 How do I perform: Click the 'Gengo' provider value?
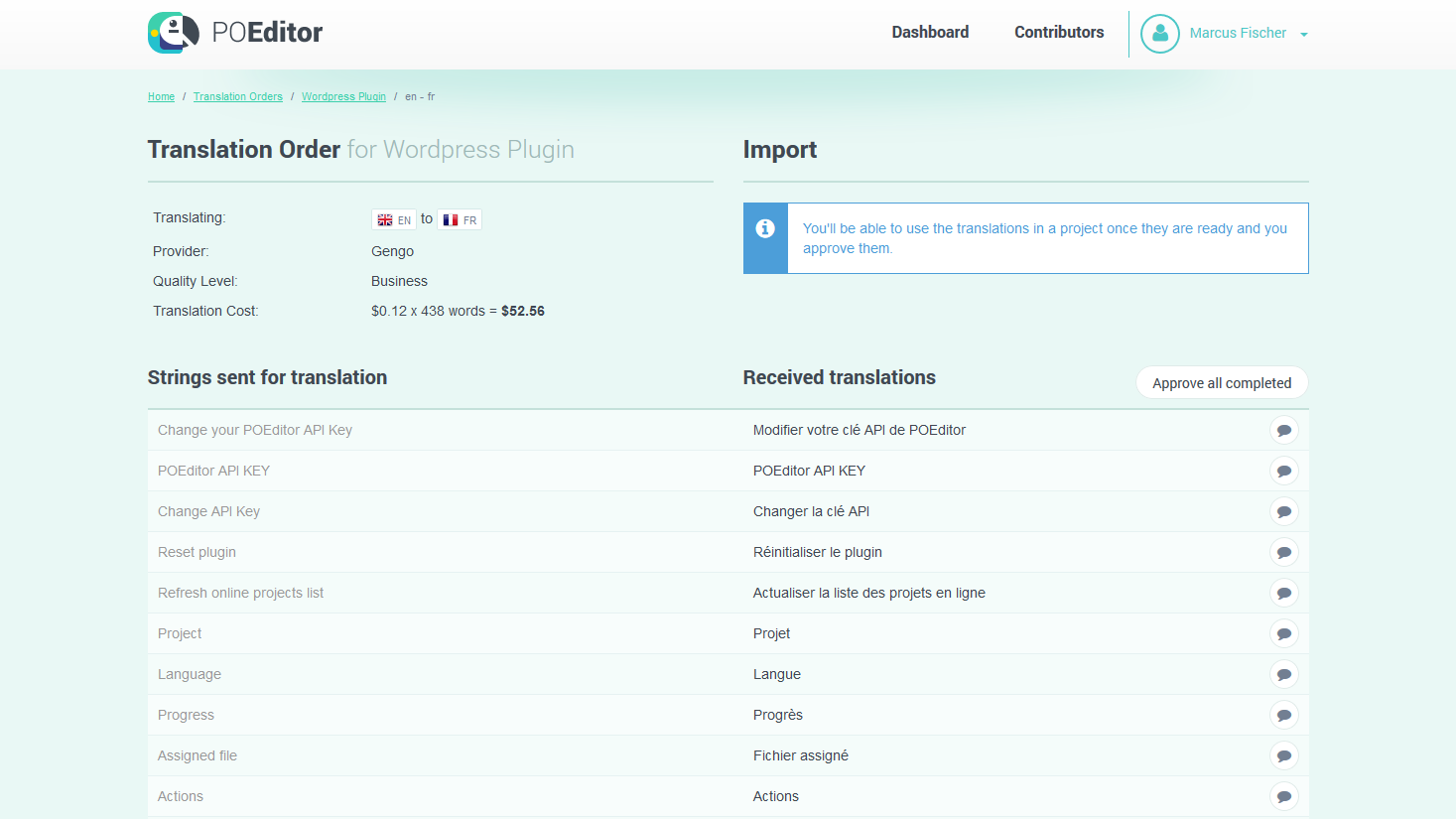392,251
